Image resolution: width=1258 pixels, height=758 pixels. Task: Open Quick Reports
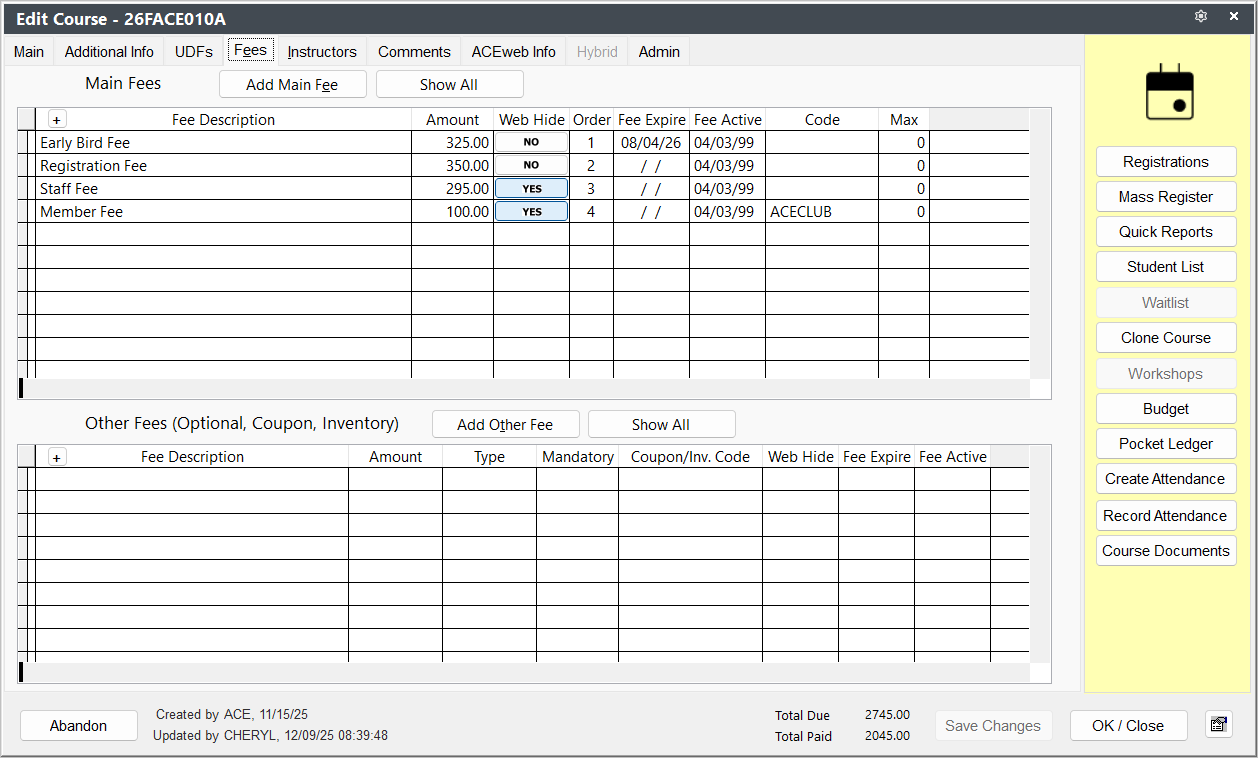1166,232
